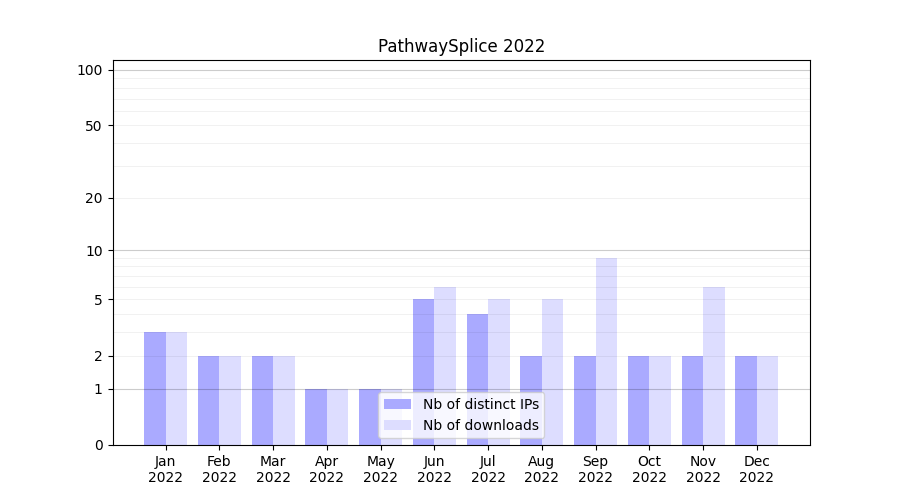Select the 20 y-axis tick label
The image size is (900, 500).
93,198
